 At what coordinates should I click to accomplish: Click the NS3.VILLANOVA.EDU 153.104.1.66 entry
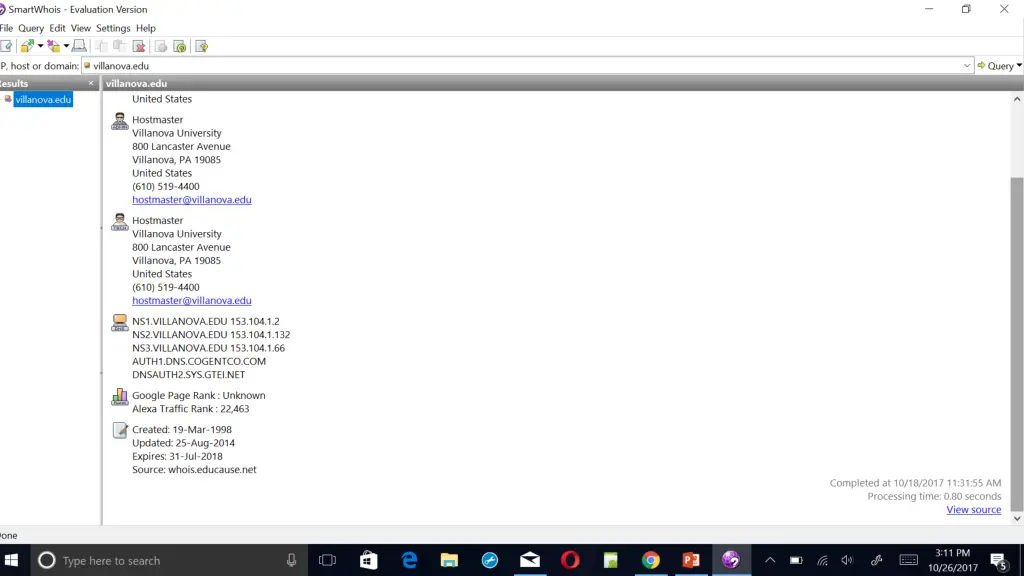[x=208, y=348]
